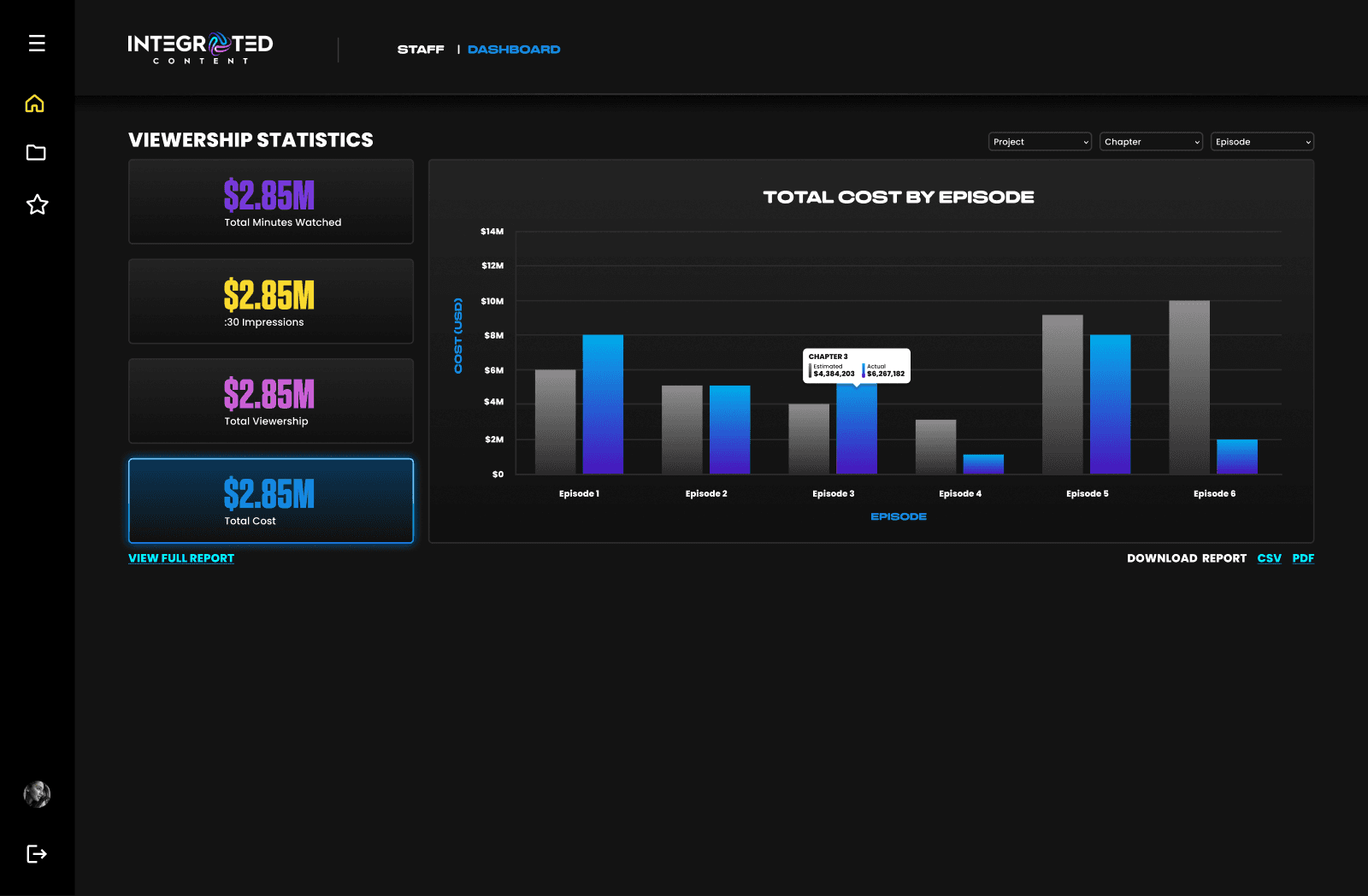Click Episode 1 actual blue bar

pos(603,404)
